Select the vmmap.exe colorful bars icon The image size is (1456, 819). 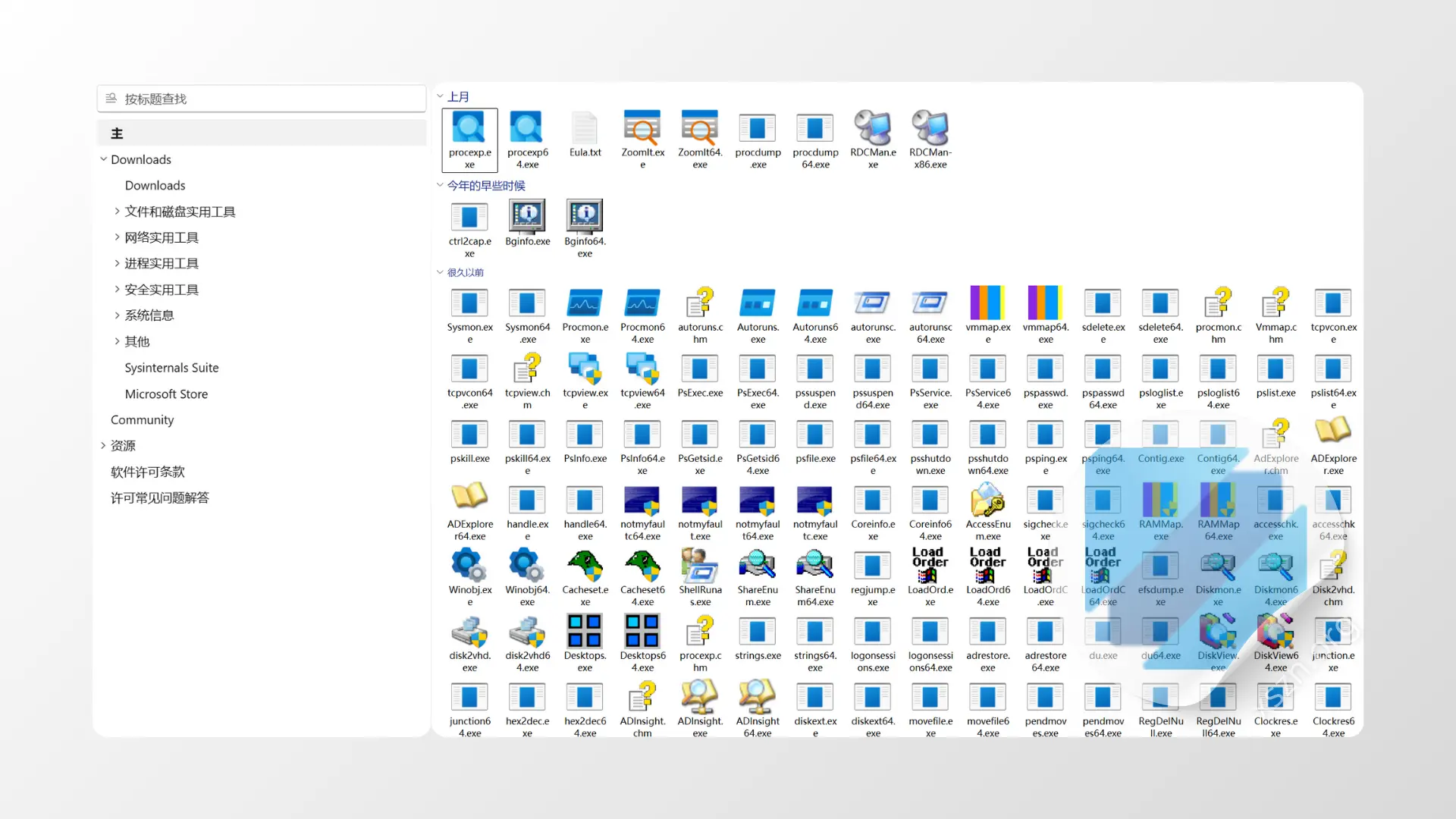click(987, 304)
